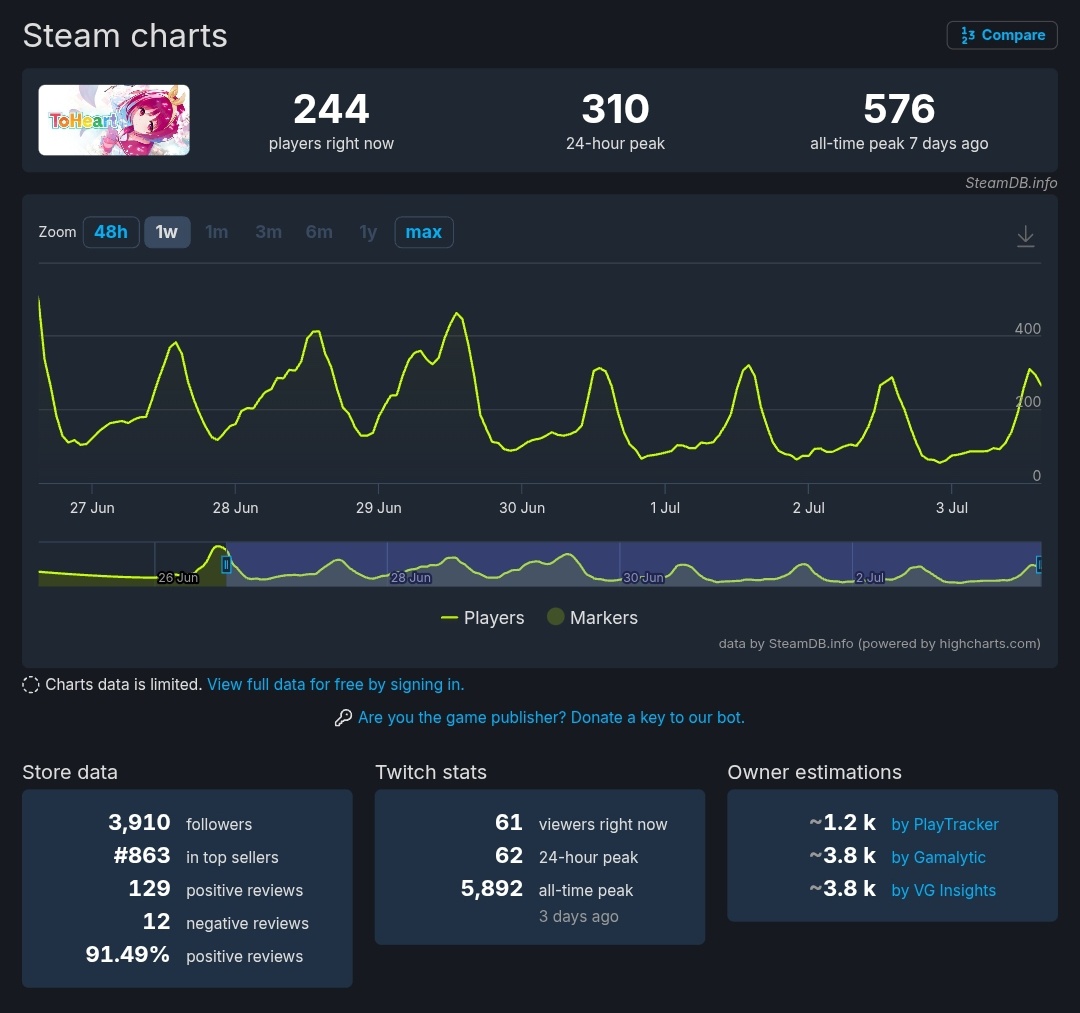Viewport: 1080px width, 1013px height.
Task: Click the #863 in top sellers value
Action: coord(142,855)
